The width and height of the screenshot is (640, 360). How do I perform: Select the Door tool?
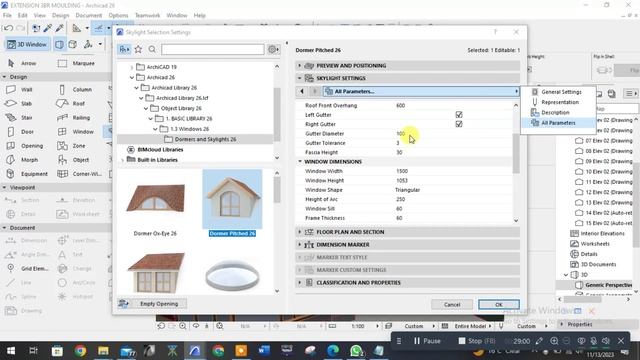pos(20,132)
